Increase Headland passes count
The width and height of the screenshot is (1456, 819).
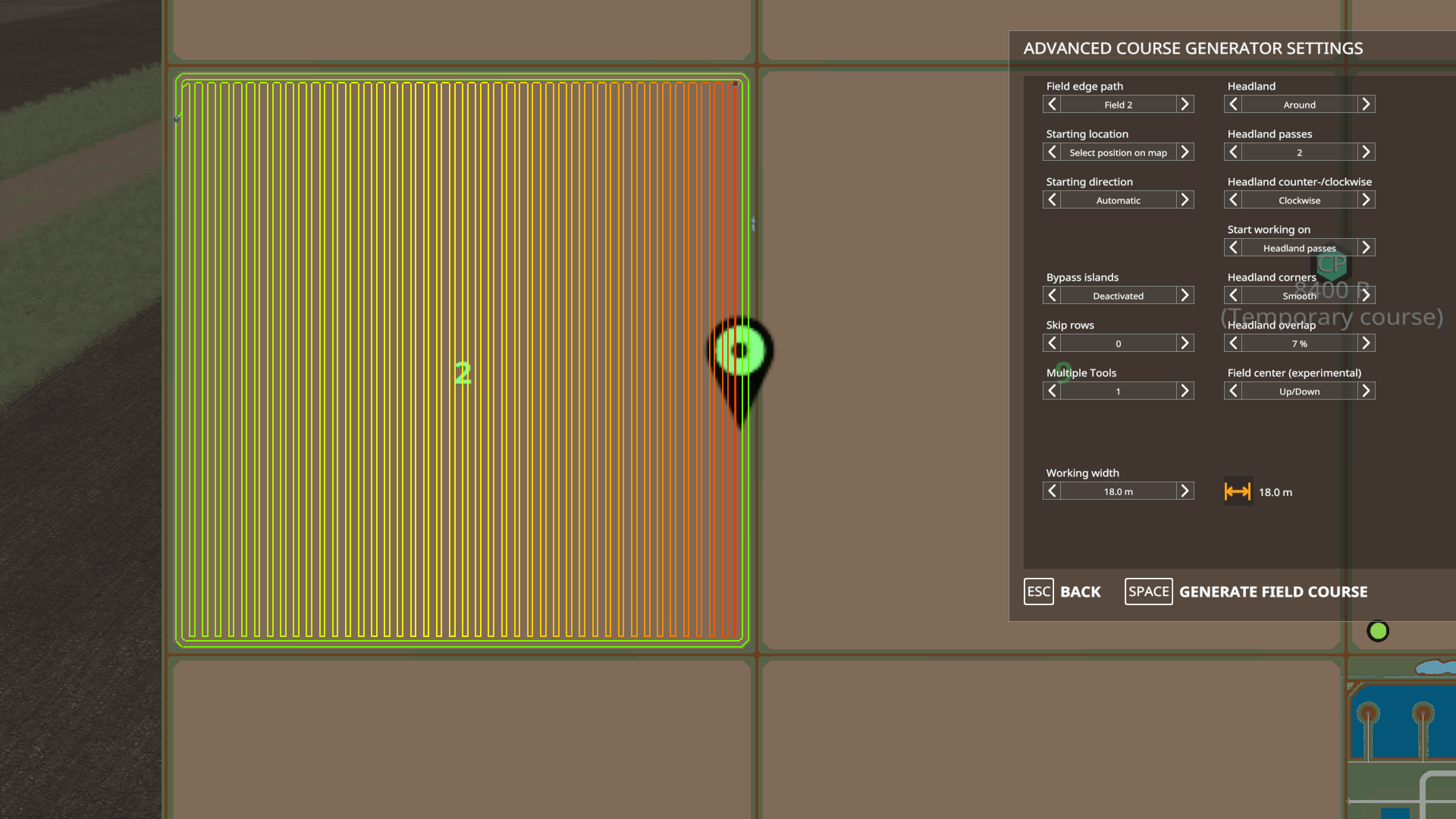[x=1367, y=152]
